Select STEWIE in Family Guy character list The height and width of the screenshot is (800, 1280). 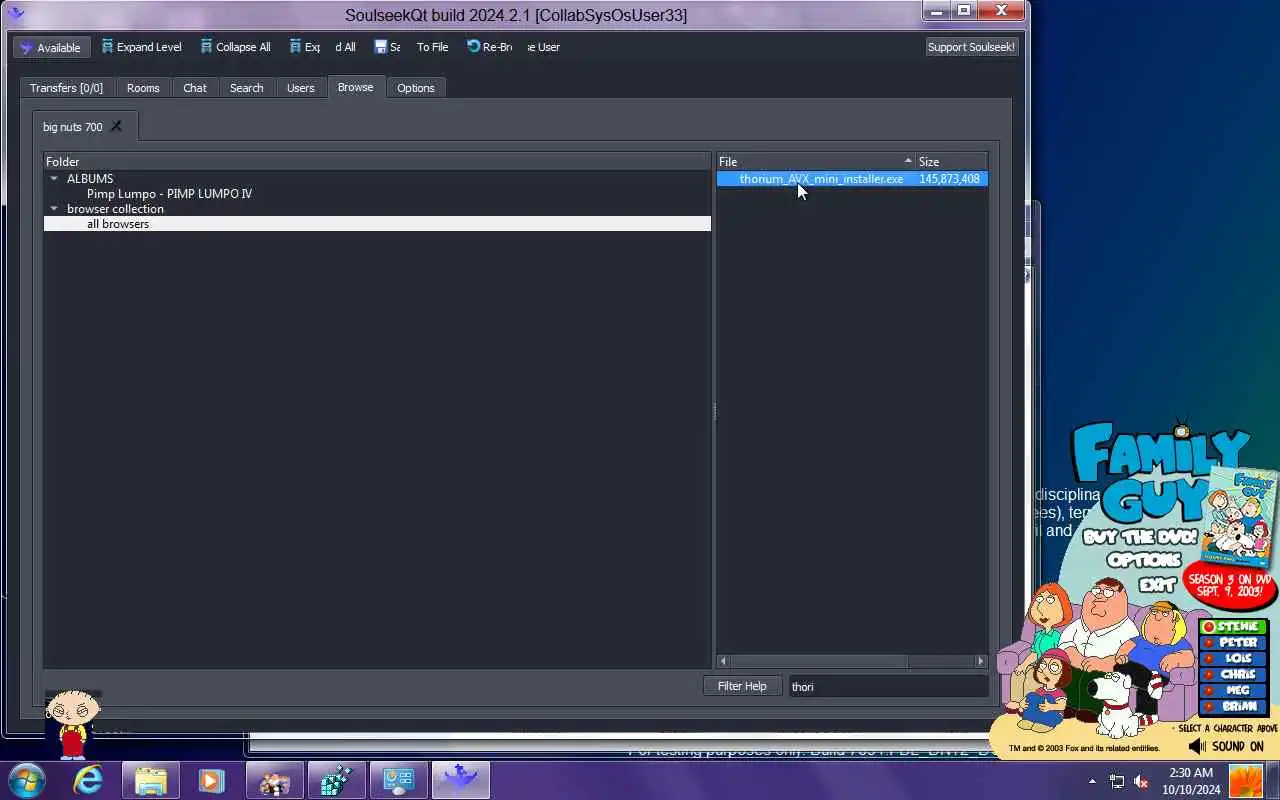1232,627
